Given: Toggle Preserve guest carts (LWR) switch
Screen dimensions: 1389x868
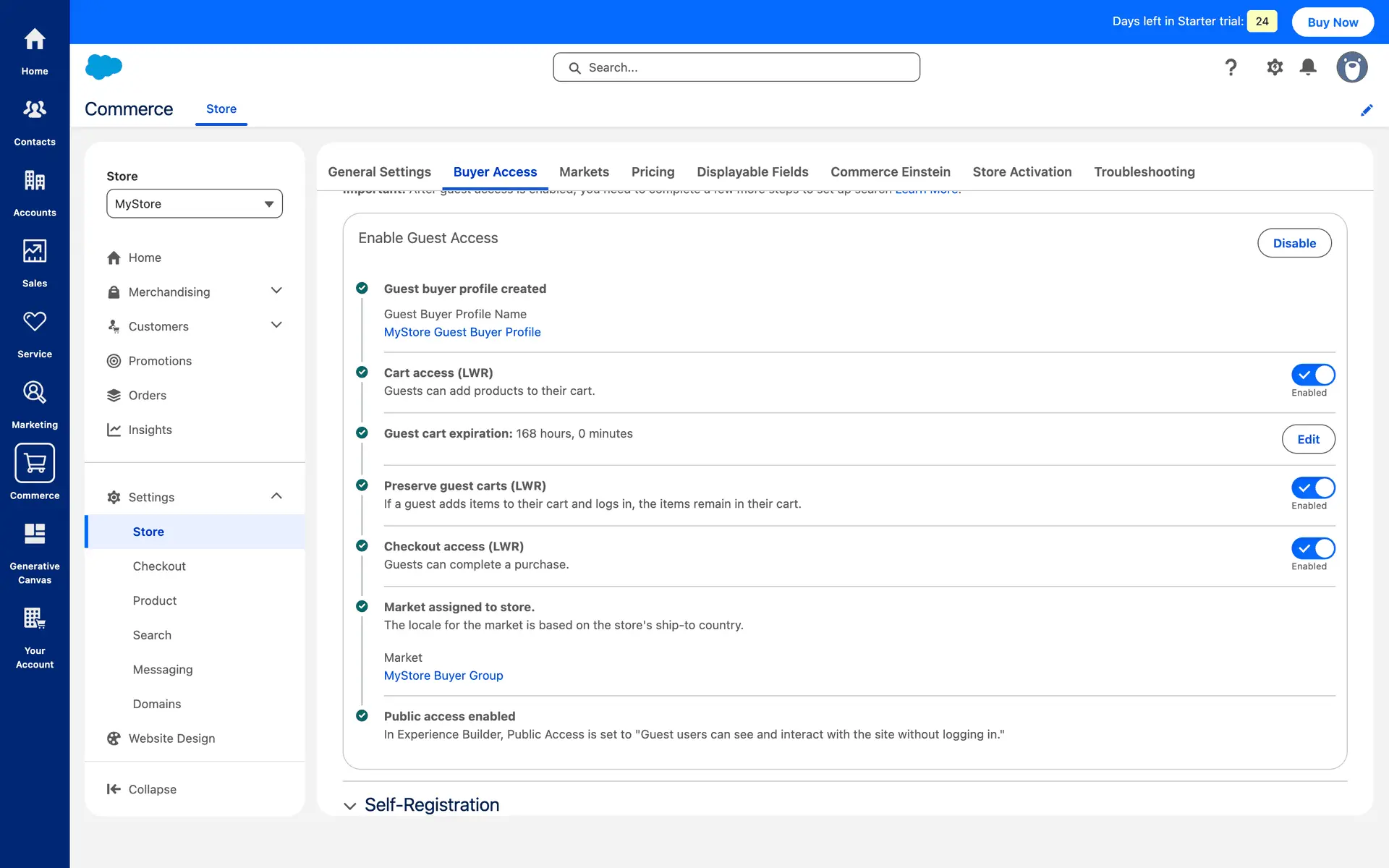Looking at the screenshot, I should 1312,488.
